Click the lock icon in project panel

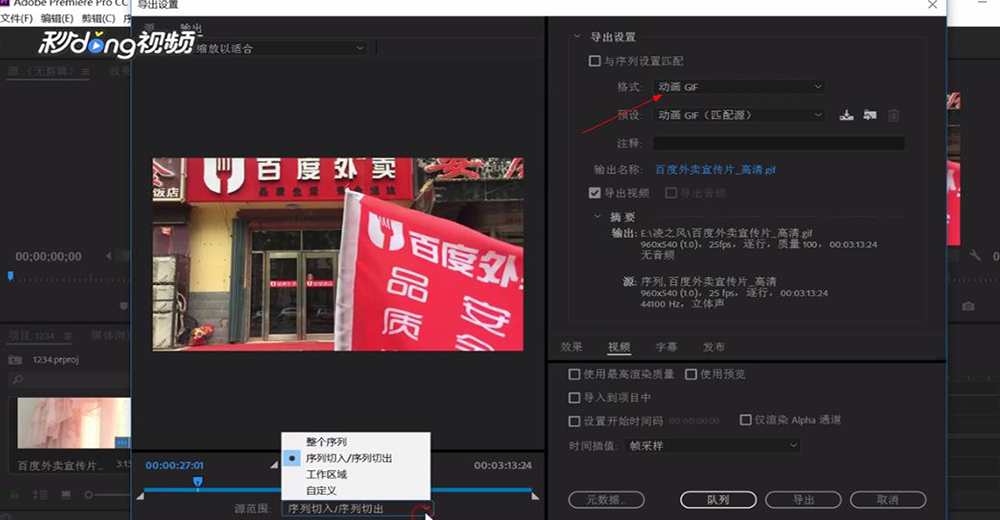[x=14, y=494]
